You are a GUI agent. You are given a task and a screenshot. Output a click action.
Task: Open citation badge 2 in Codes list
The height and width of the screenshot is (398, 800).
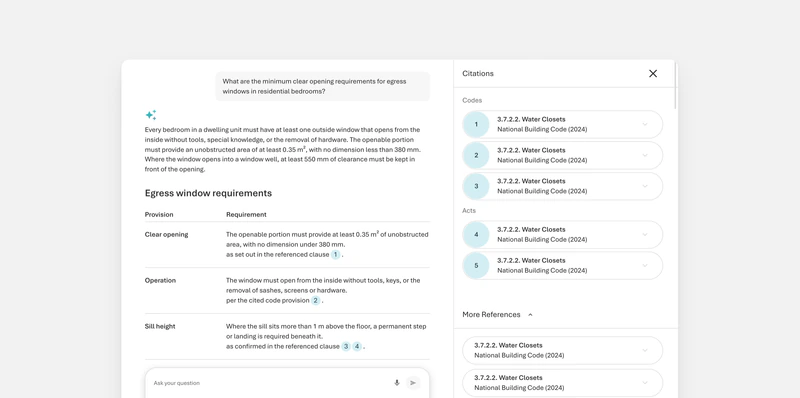coord(476,155)
